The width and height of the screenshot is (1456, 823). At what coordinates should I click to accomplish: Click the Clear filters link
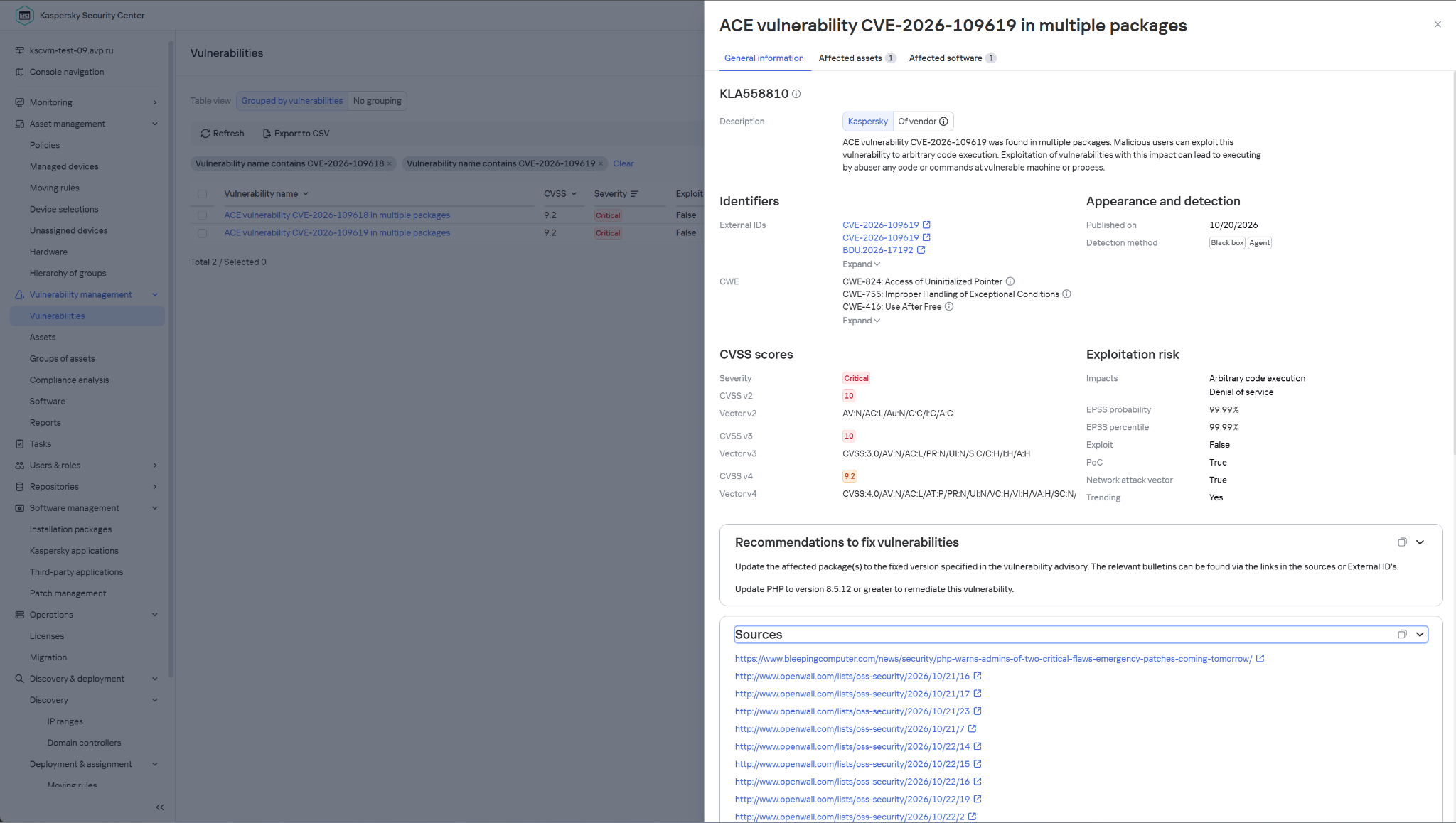(x=623, y=163)
